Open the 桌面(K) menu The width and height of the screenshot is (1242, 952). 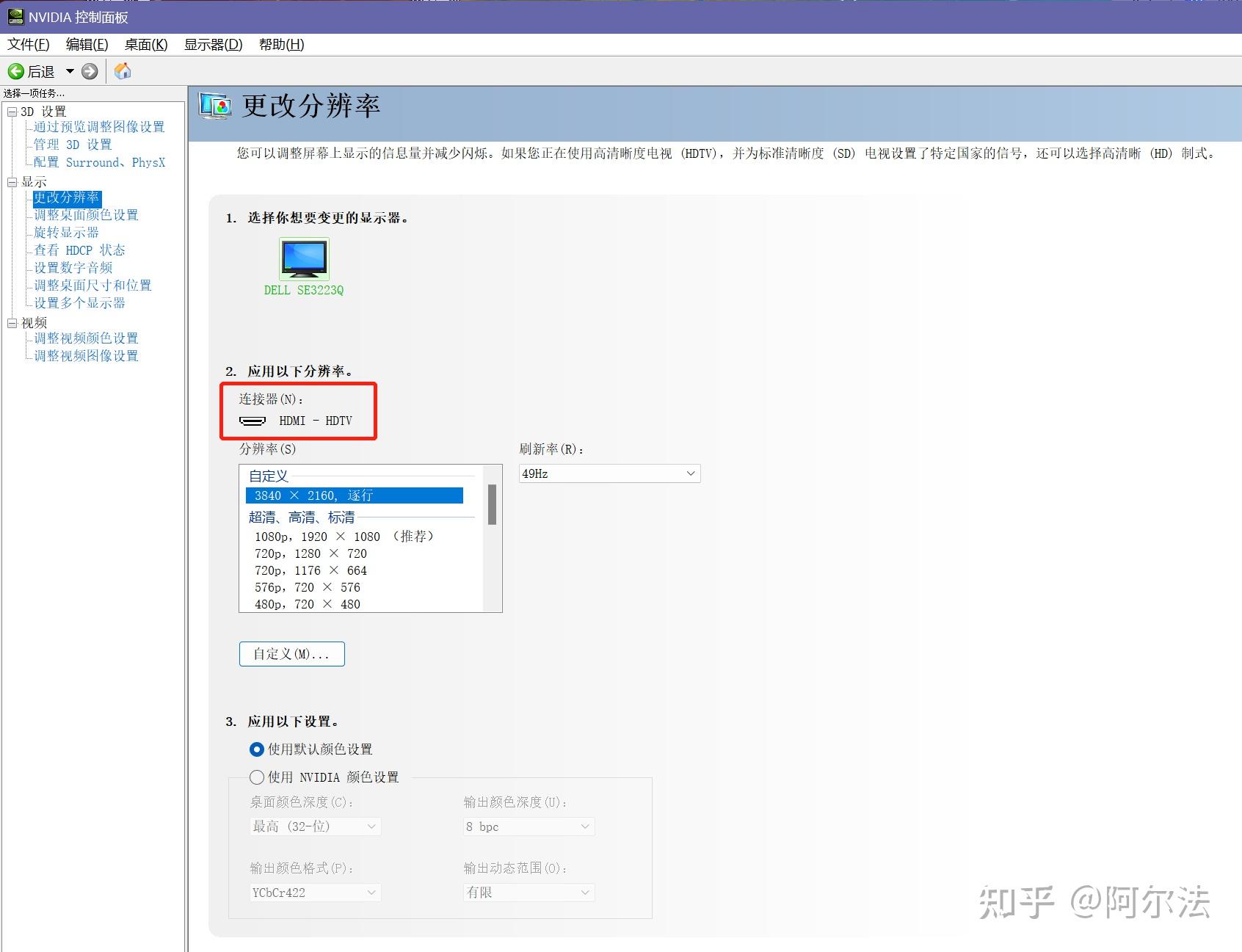point(146,44)
